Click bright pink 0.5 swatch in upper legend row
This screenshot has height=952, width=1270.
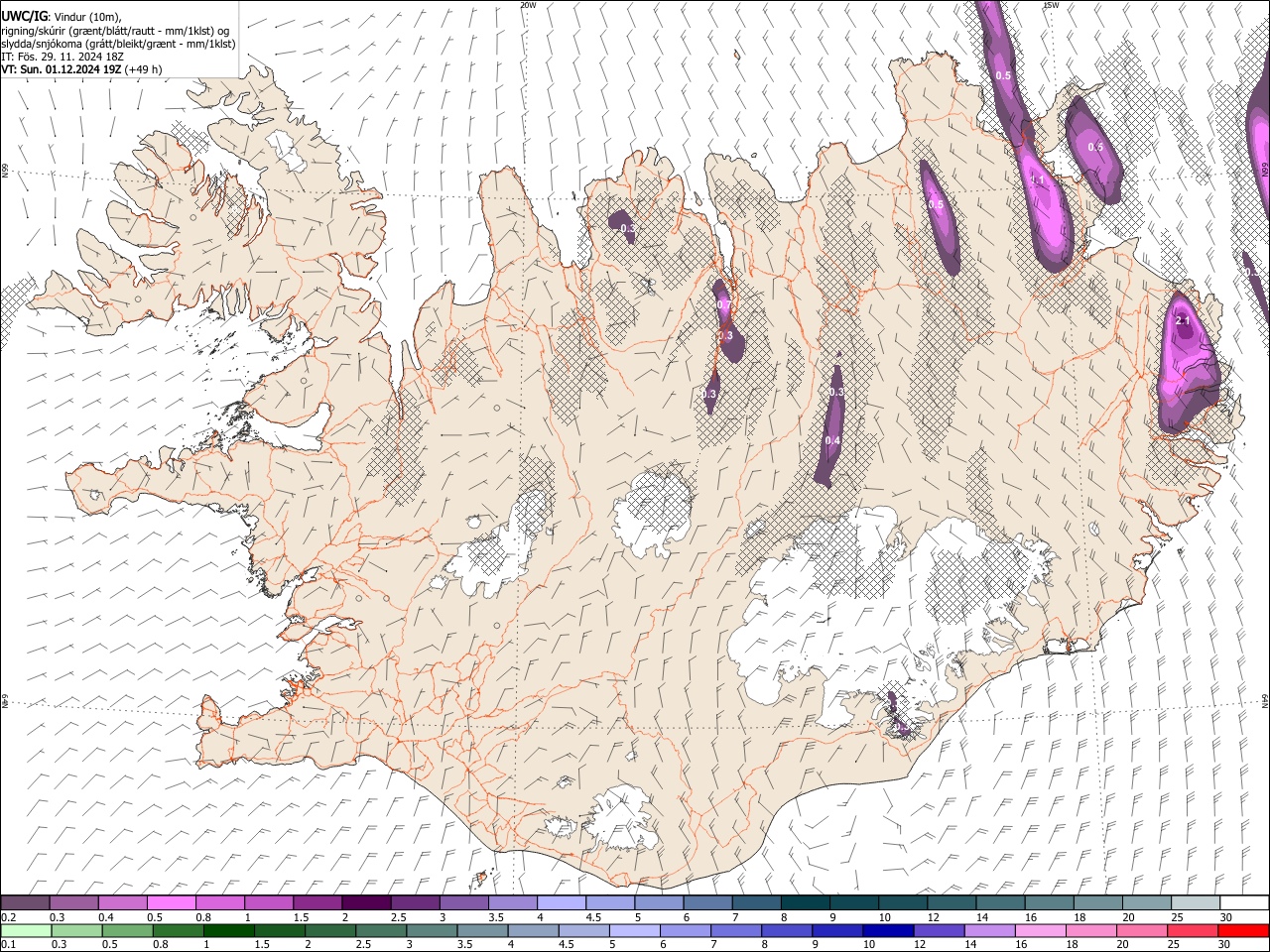coord(172,903)
